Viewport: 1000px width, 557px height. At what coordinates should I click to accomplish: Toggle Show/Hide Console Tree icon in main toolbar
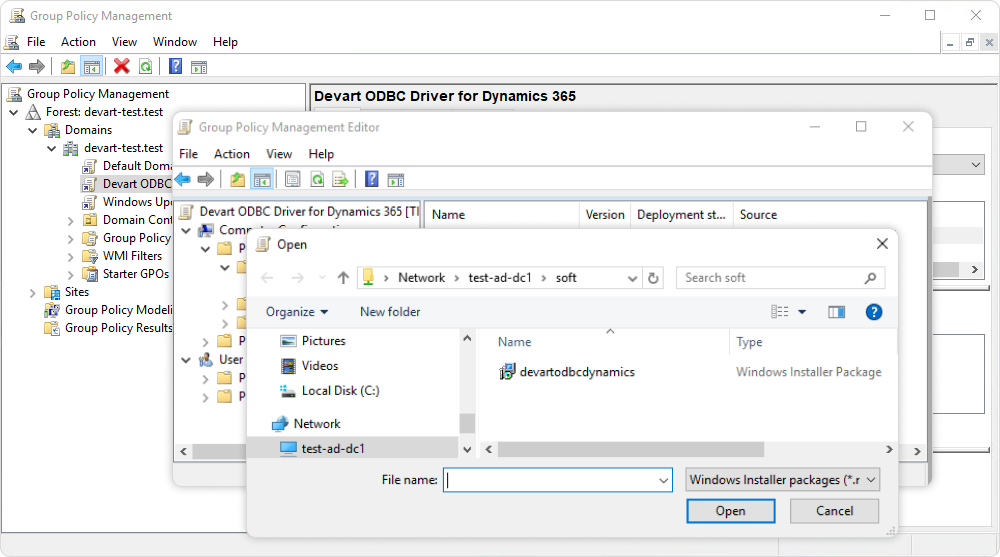(92, 66)
